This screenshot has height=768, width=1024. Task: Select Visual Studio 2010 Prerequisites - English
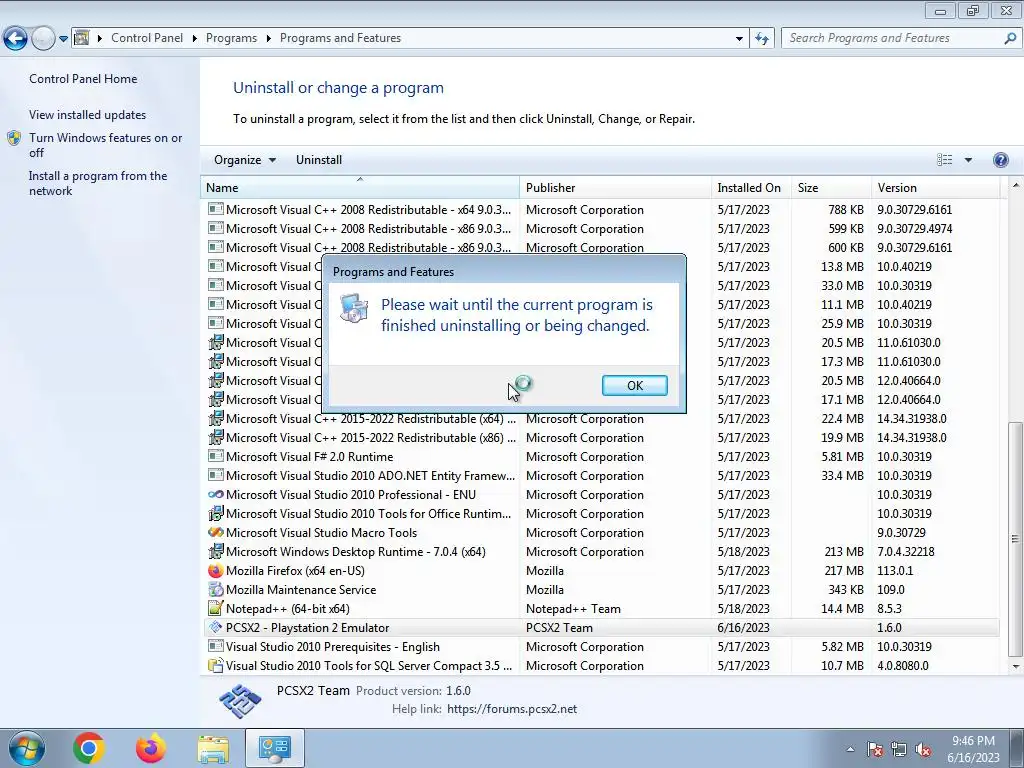coord(601,647)
